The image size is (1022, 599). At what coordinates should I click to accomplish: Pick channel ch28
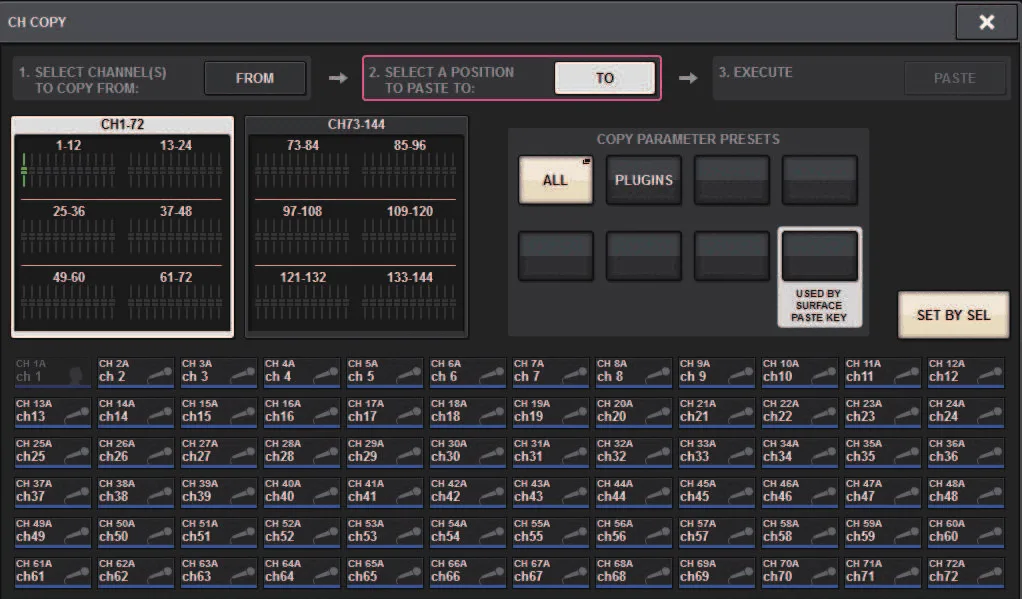(x=301, y=452)
